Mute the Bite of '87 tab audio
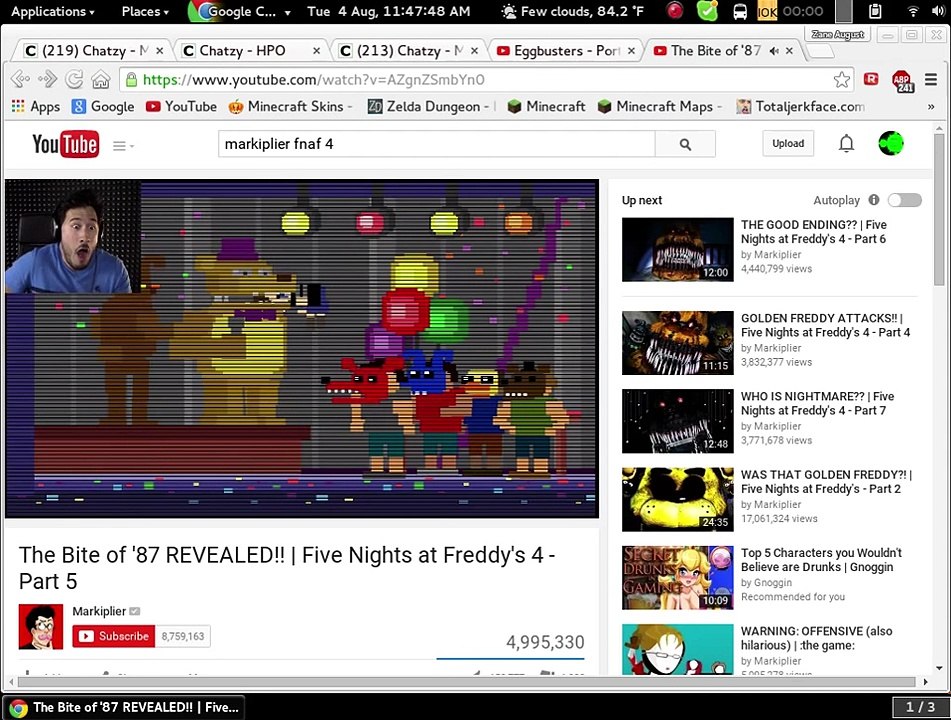 click(x=774, y=51)
